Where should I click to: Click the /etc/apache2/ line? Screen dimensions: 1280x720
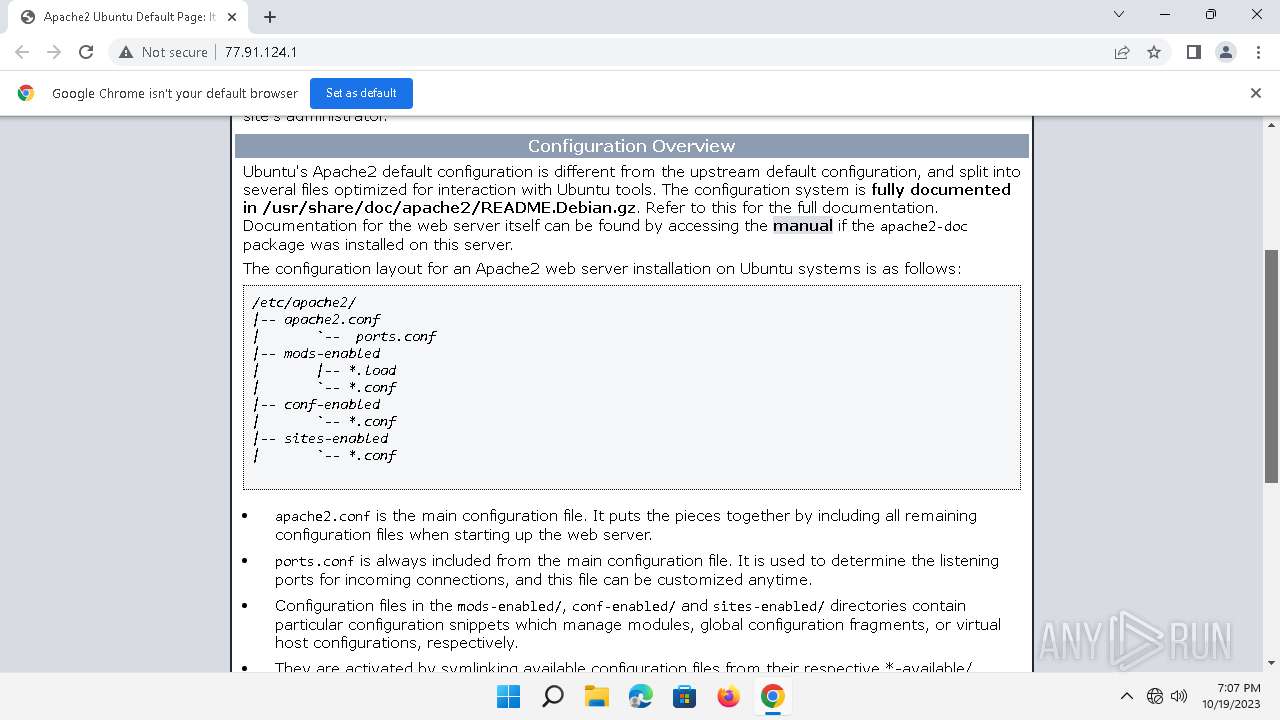point(304,302)
